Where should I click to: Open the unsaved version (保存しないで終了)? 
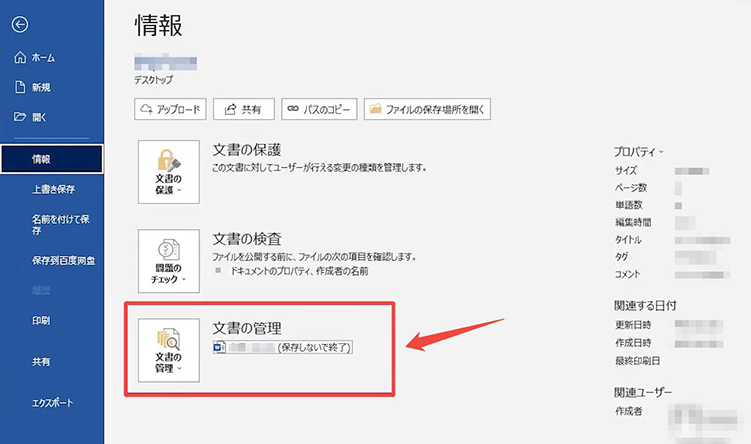[x=283, y=347]
